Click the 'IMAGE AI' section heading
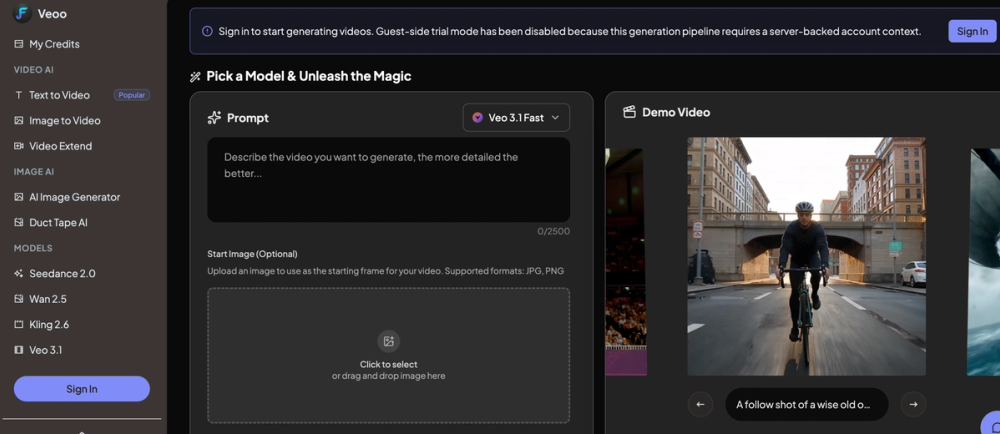Viewport: 1000px width, 434px height. pyautogui.click(x=34, y=171)
